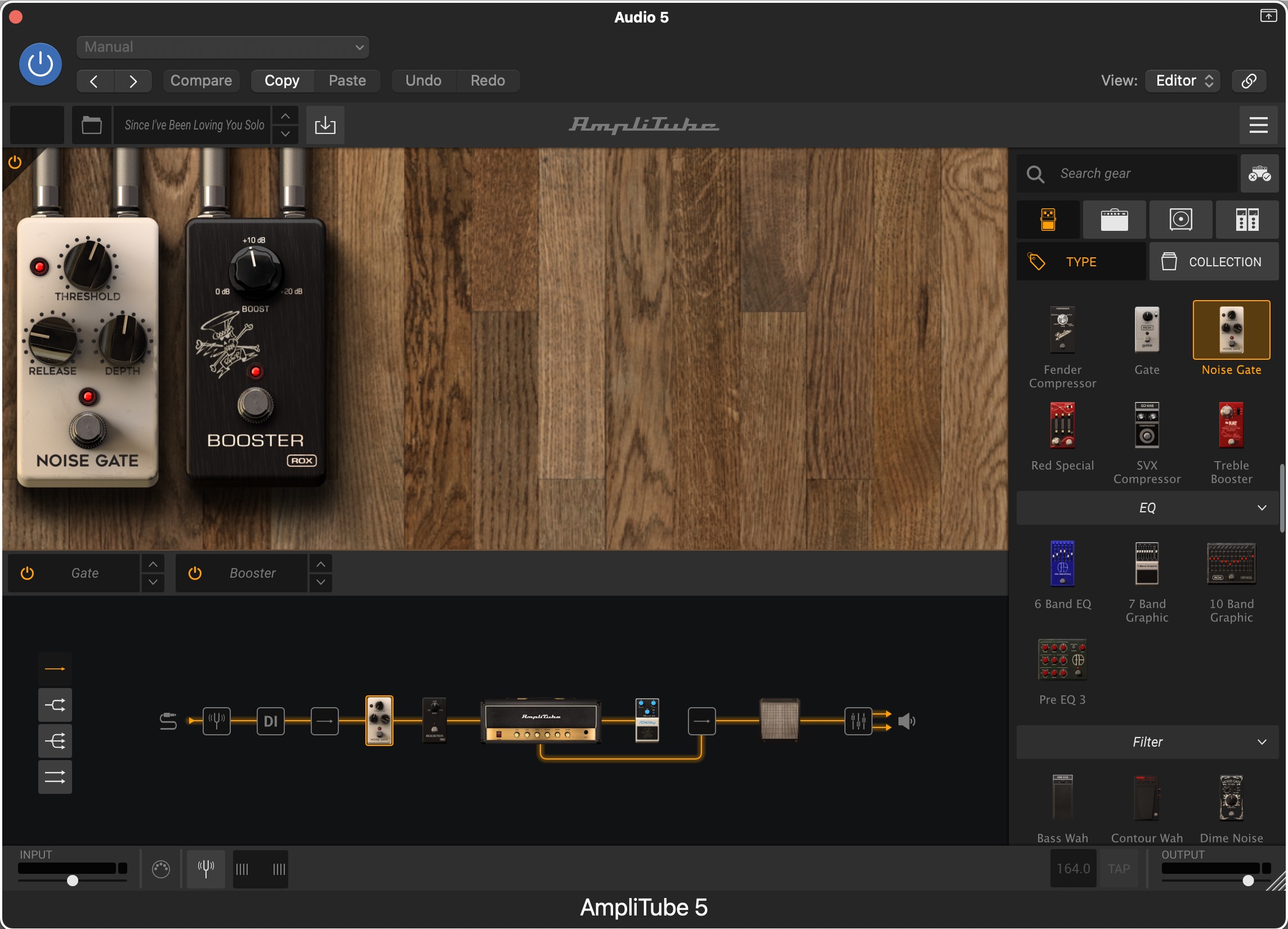Select the Contour Wah pedal
The image size is (1288, 929).
point(1147,798)
